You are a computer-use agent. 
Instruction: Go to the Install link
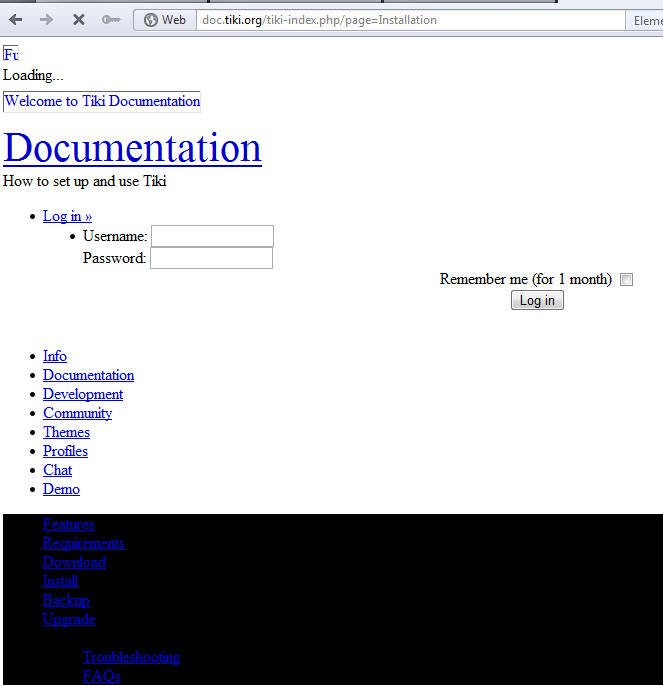point(60,581)
